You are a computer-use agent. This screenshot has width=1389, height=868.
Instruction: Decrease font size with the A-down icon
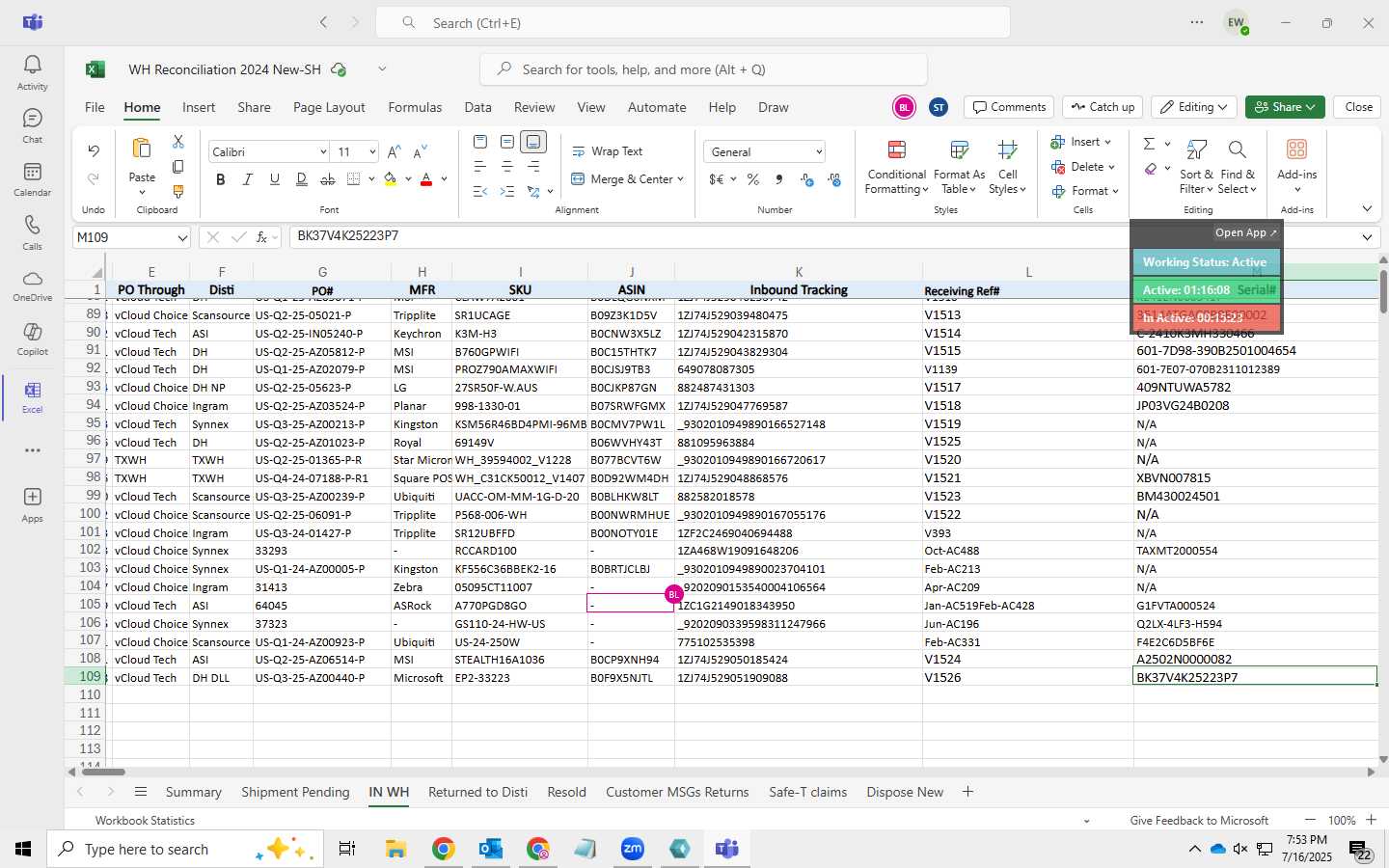coord(420,152)
